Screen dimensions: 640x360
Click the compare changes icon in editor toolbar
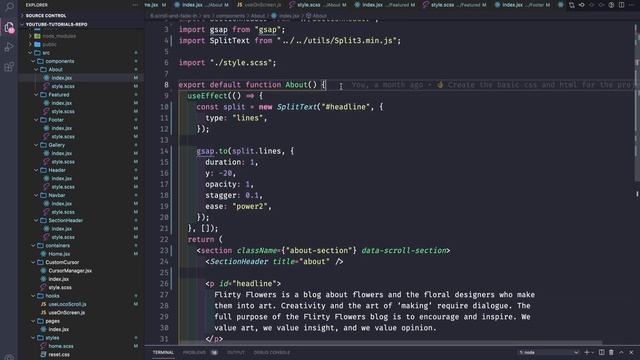click(x=571, y=5)
